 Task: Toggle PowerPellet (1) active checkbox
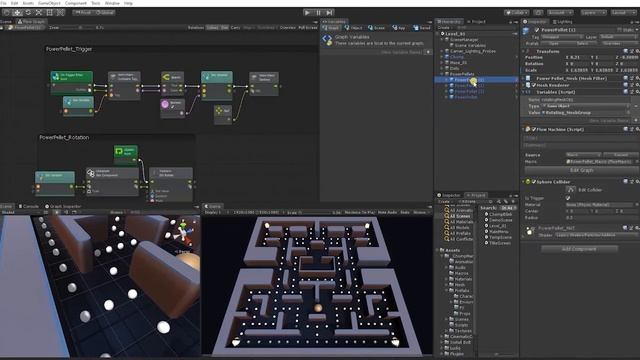537,30
